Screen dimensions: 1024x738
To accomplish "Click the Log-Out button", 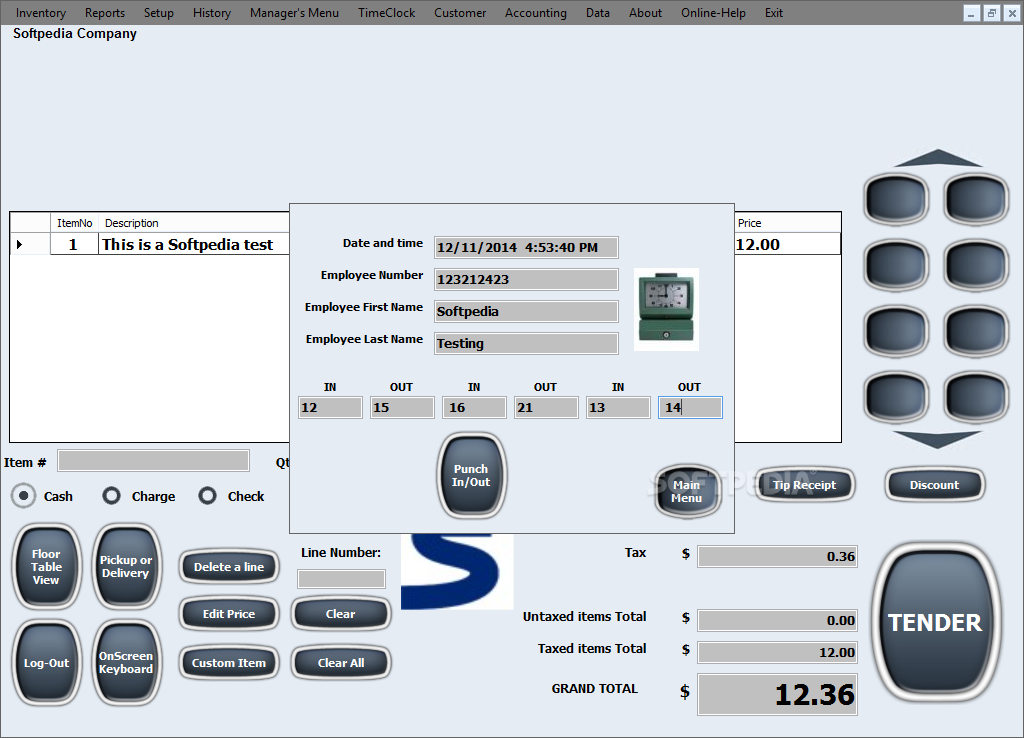I will click(46, 662).
